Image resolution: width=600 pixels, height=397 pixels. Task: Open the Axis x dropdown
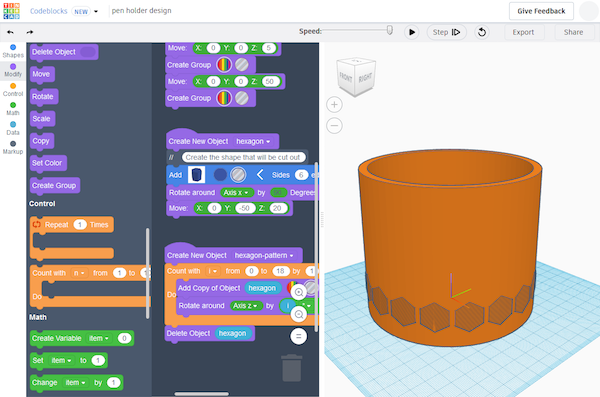click(236, 193)
